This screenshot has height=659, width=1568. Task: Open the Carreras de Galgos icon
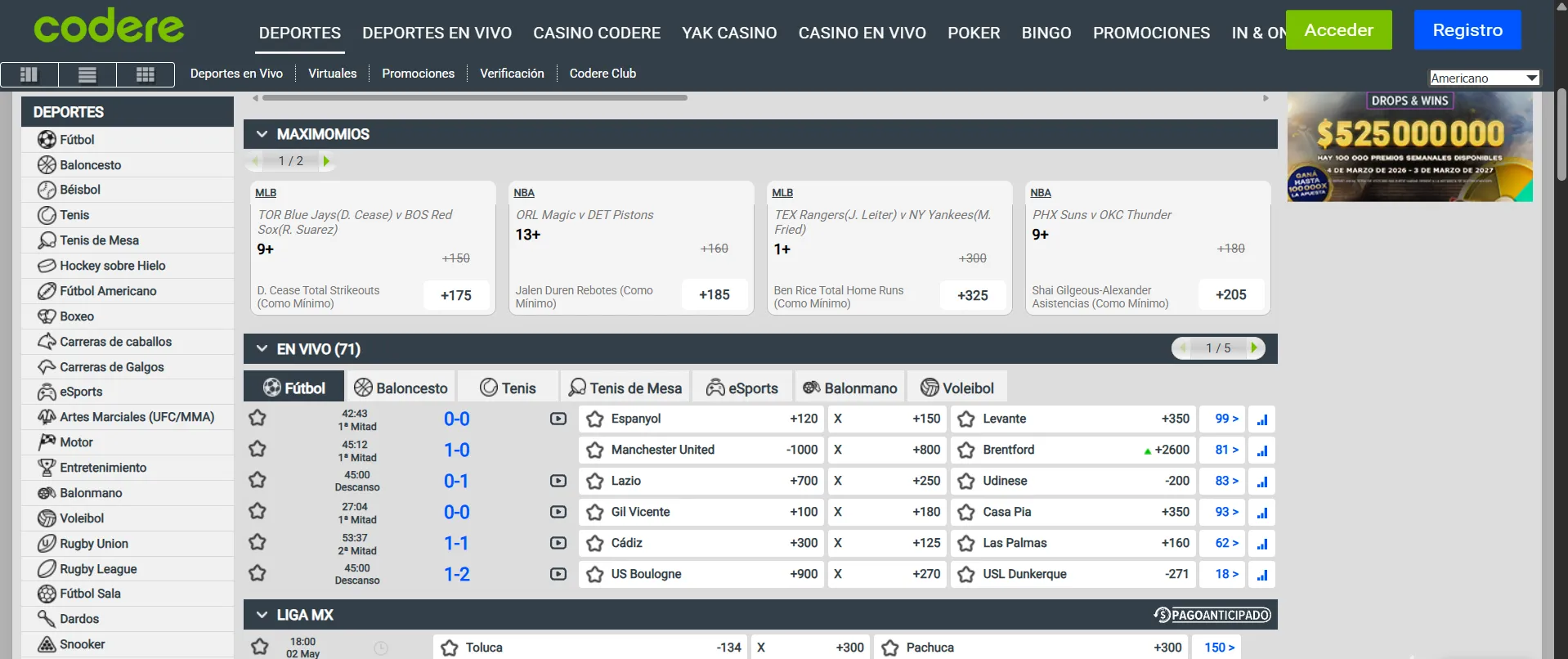pos(47,367)
